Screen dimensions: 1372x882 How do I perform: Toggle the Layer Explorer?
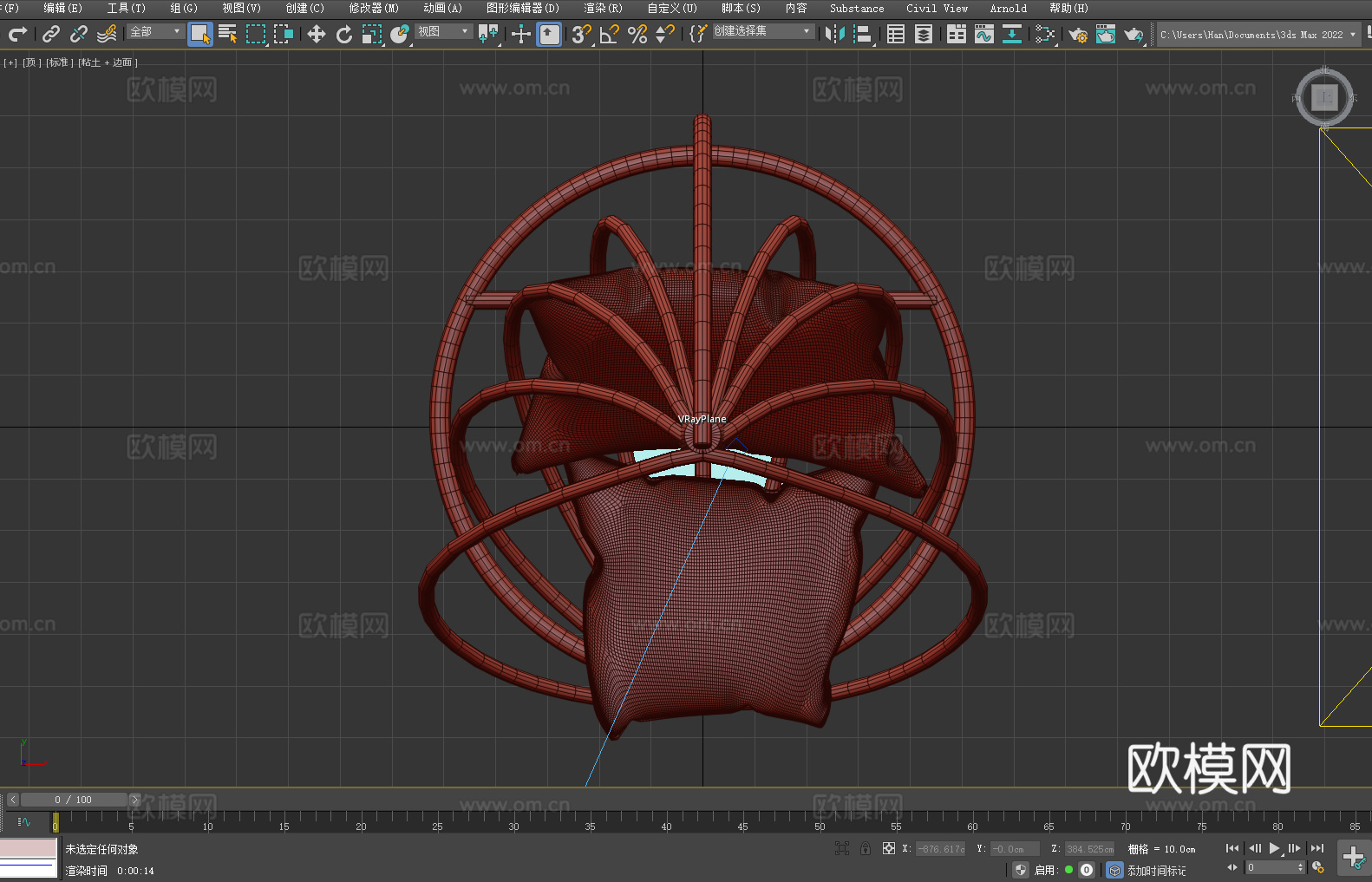(924, 34)
